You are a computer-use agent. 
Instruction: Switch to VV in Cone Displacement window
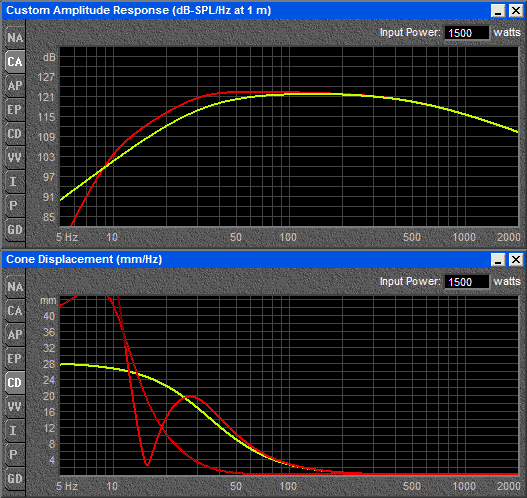(x=15, y=406)
